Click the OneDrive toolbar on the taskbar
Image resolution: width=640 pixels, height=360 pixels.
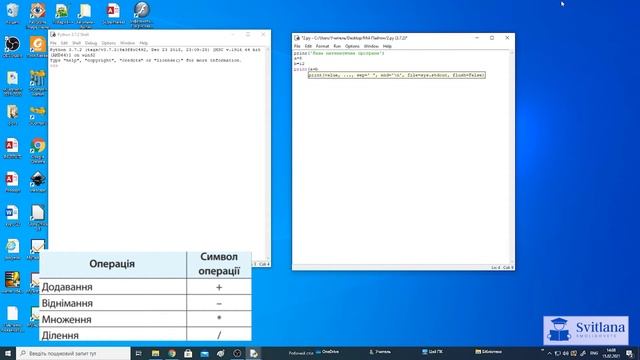328,352
